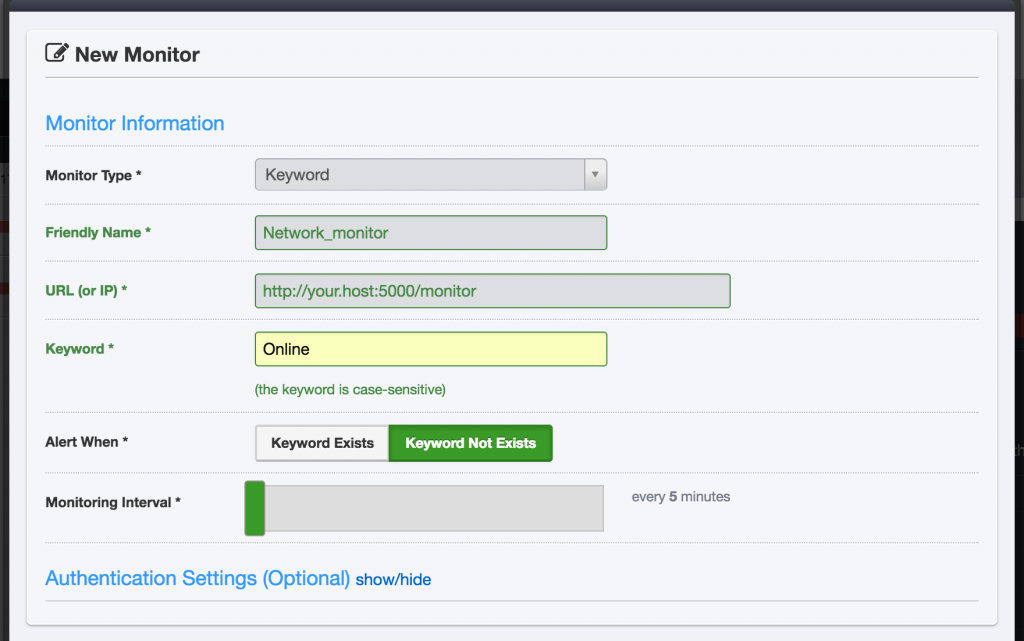Click the Monitor Information section heading

135,124
